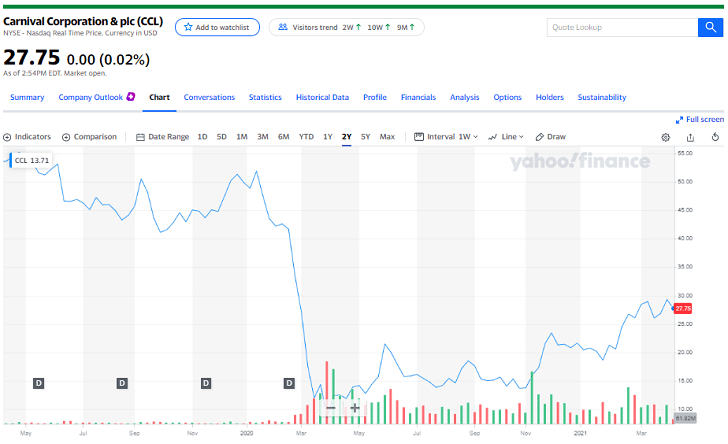The height and width of the screenshot is (444, 728).
Task: Add an indicator via Indicators button
Action: click(27, 137)
